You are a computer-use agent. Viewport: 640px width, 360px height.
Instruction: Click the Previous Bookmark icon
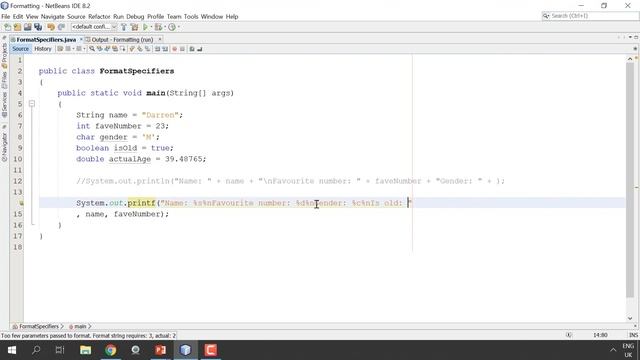[131, 49]
